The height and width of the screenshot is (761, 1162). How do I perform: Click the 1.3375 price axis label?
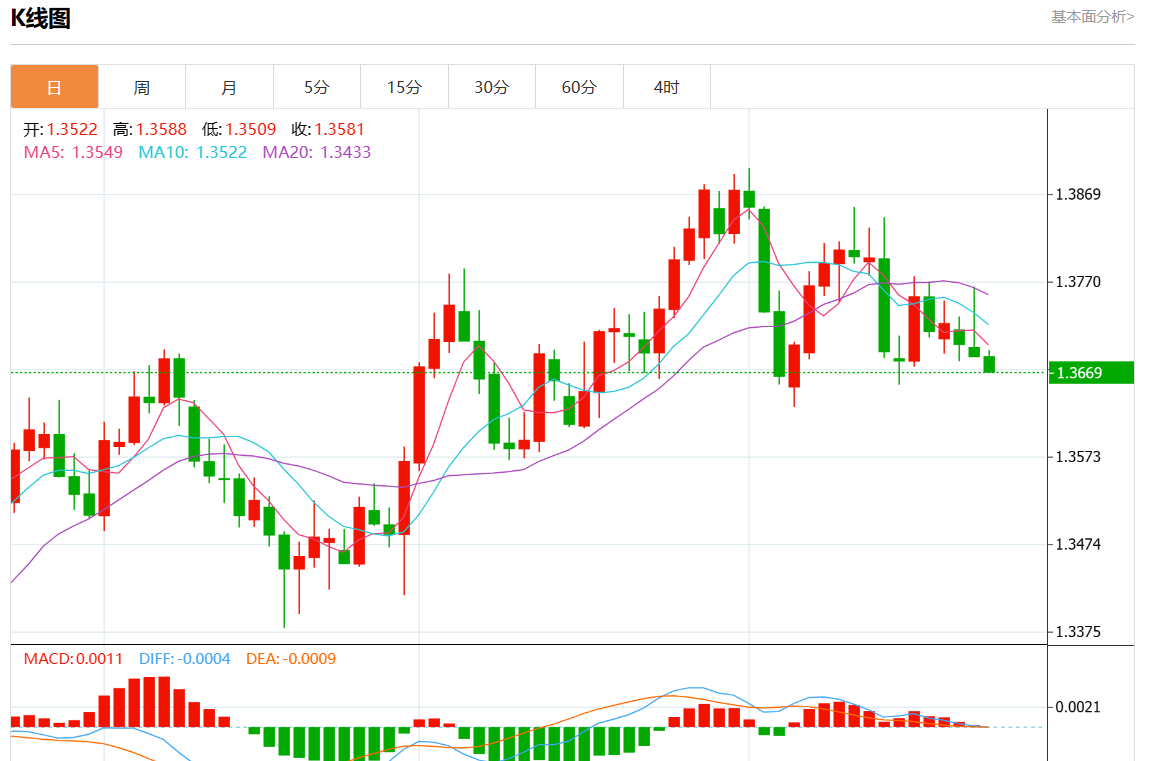pyautogui.click(x=1078, y=631)
